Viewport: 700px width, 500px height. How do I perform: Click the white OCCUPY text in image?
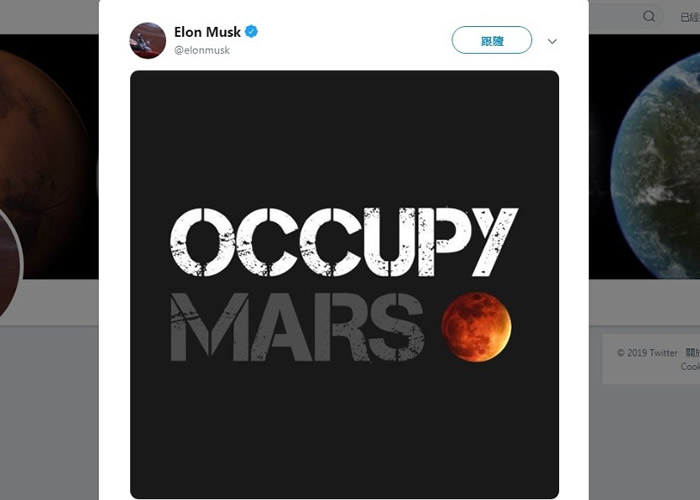(344, 242)
